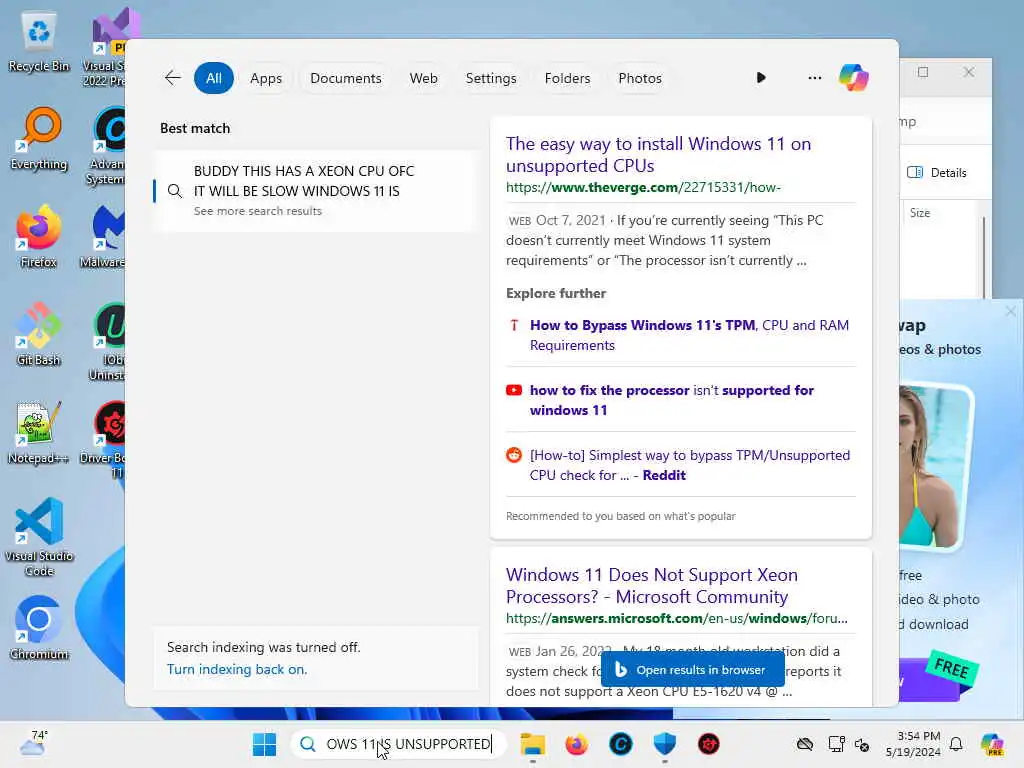Select the Notepad++ desktop shortcut
Image resolution: width=1024 pixels, height=768 pixels.
(x=39, y=432)
